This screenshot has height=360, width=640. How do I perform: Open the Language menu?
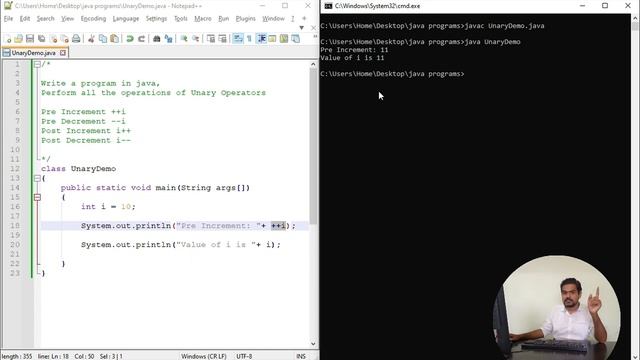(x=126, y=19)
